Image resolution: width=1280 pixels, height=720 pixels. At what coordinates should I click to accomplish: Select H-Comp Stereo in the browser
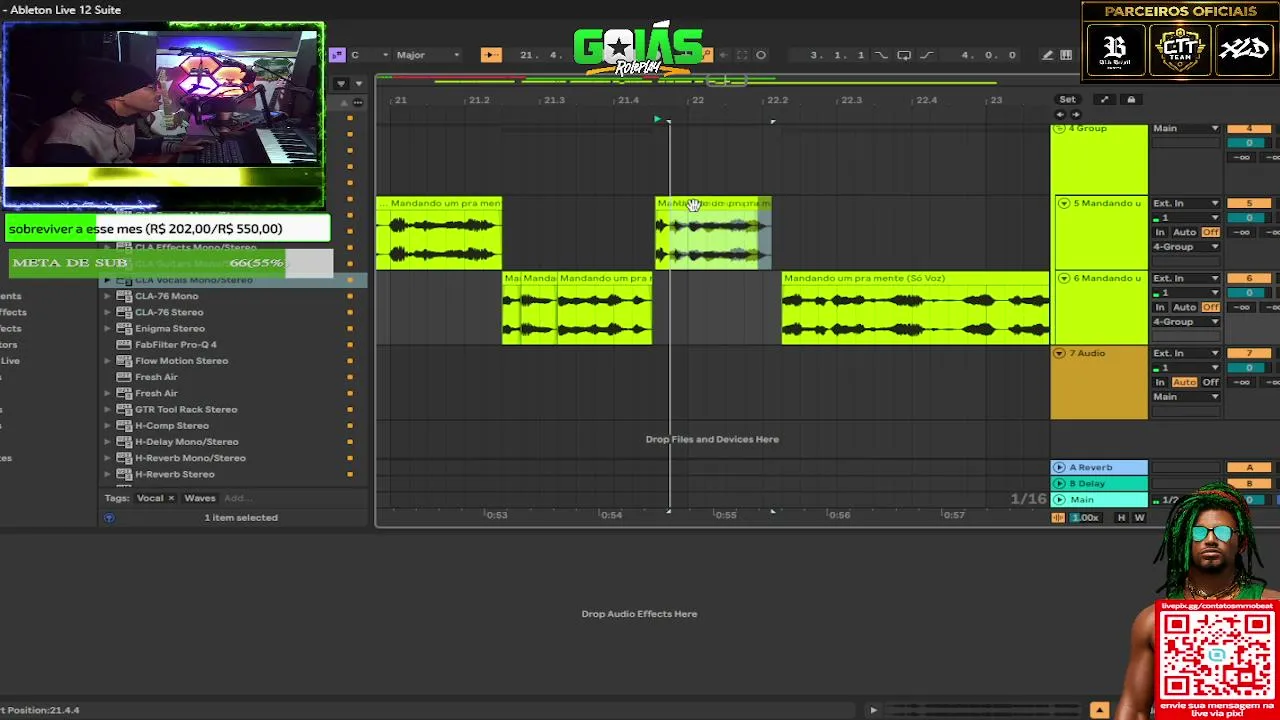coord(171,426)
